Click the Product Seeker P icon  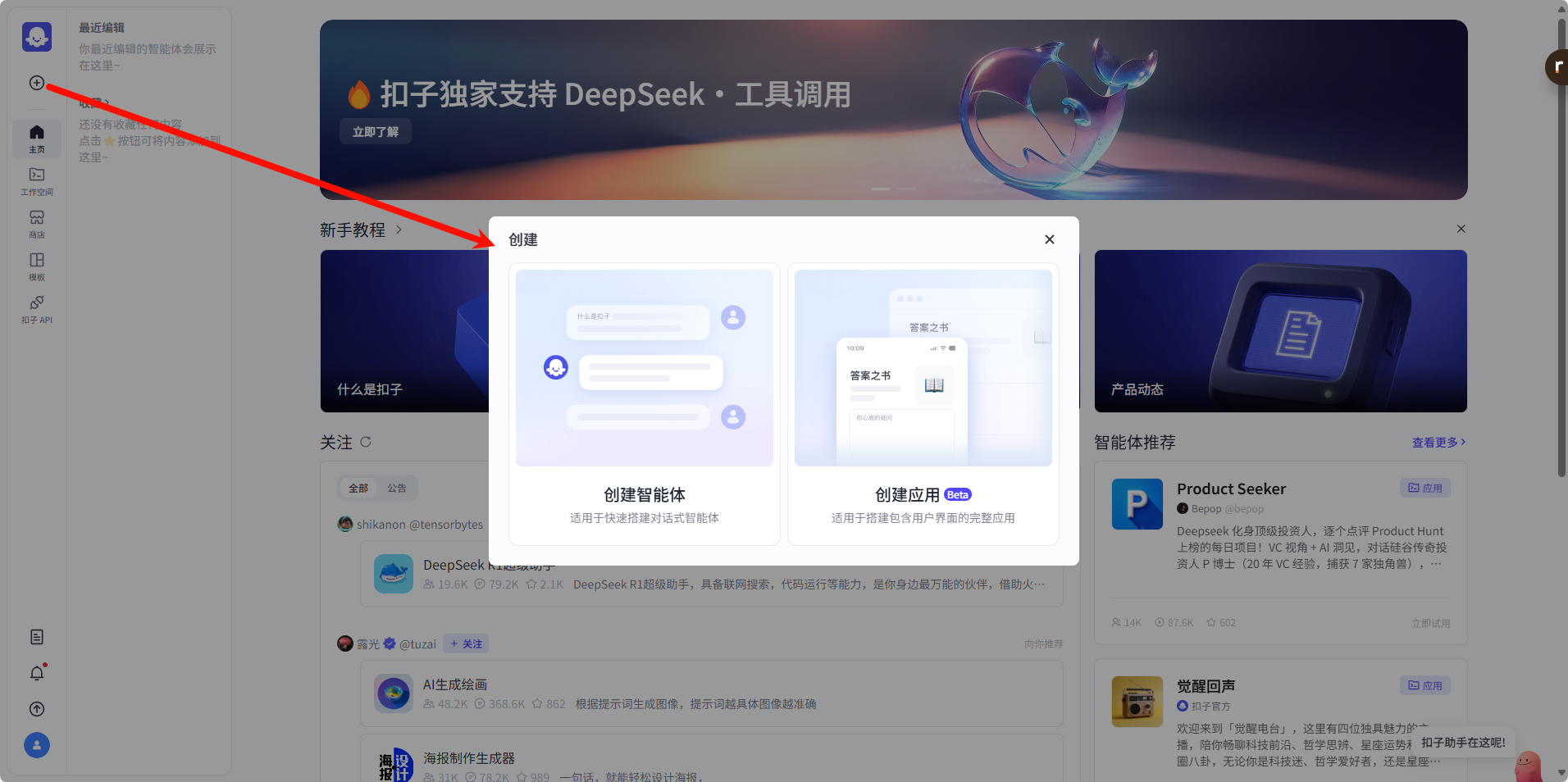tap(1137, 504)
